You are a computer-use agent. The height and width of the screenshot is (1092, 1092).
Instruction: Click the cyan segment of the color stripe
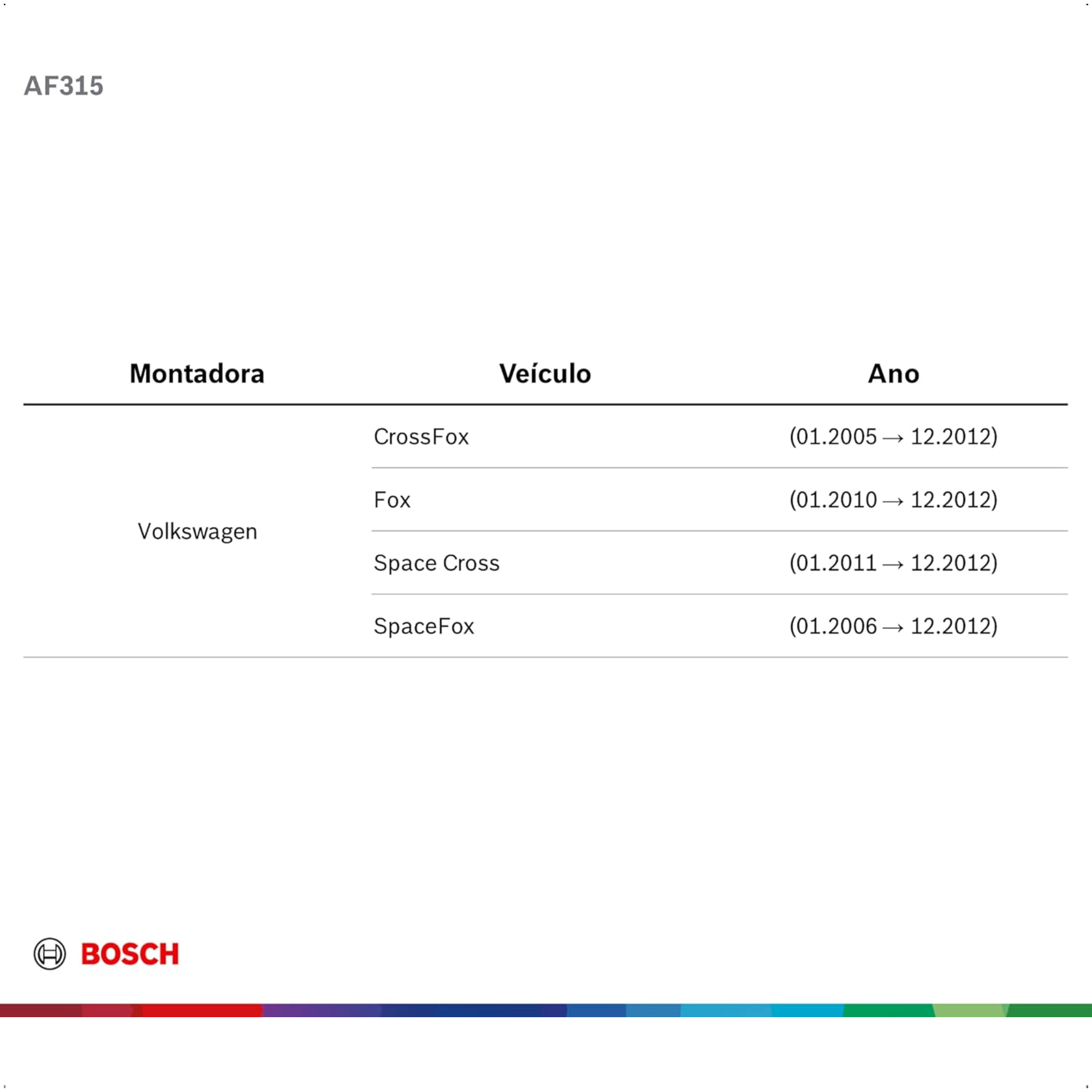(807, 1011)
